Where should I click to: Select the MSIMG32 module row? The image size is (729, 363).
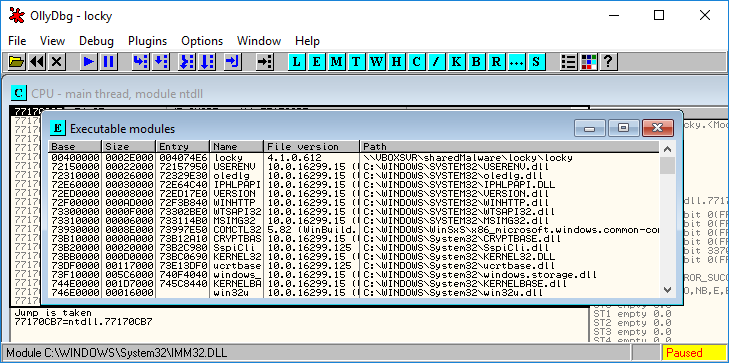[354, 220]
